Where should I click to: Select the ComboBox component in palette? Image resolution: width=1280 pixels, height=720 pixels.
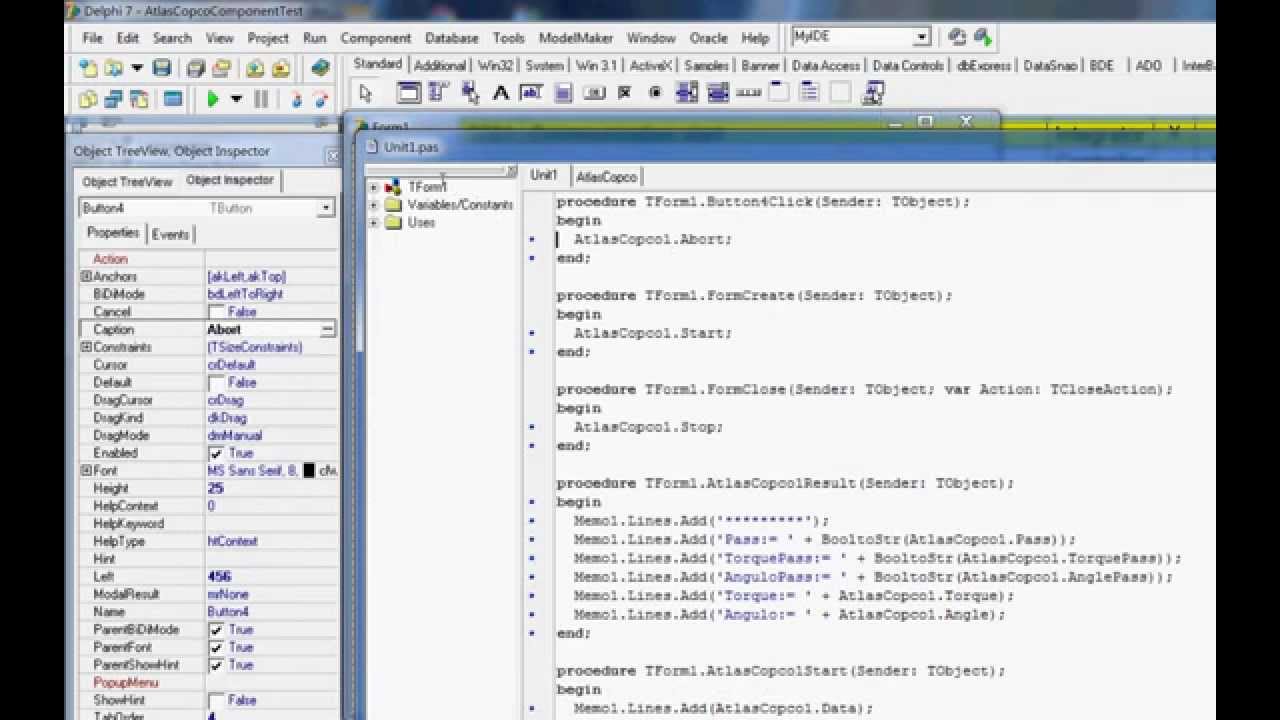coord(718,93)
